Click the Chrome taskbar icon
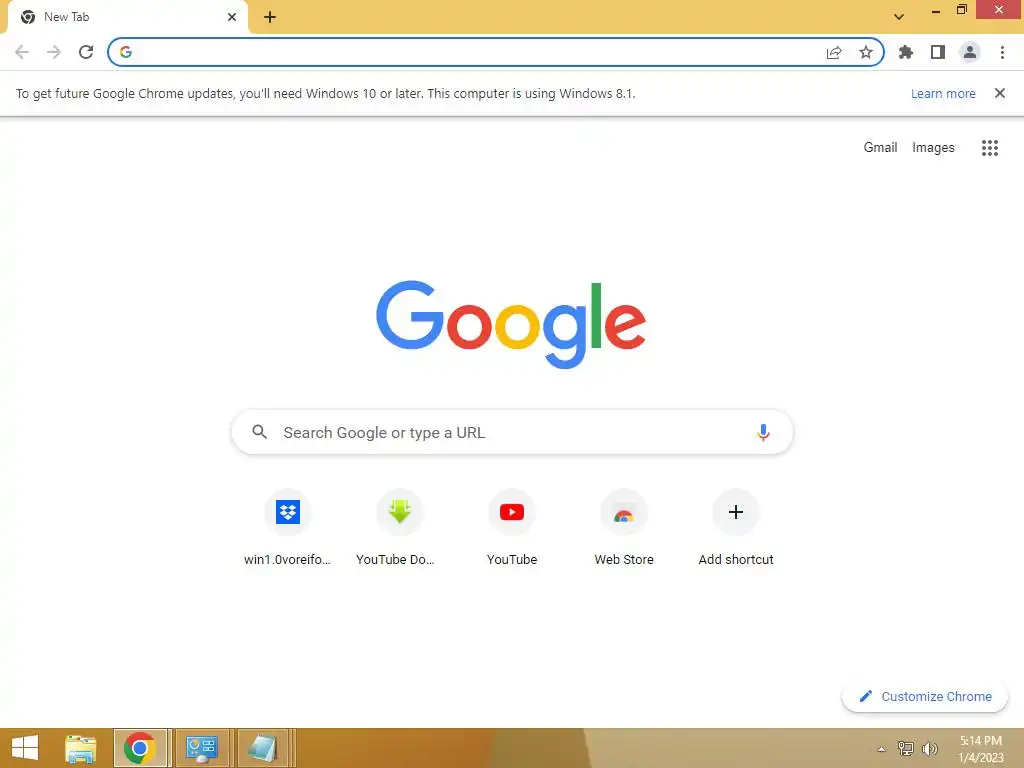 140,748
